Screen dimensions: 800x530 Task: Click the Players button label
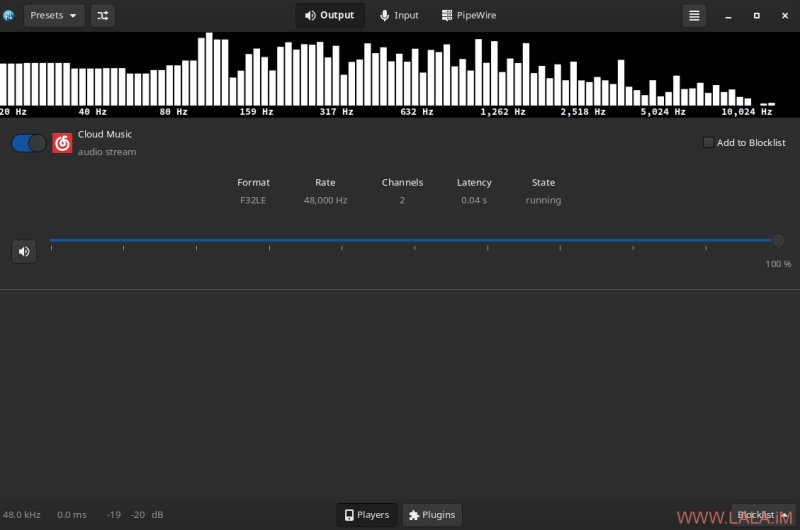373,515
